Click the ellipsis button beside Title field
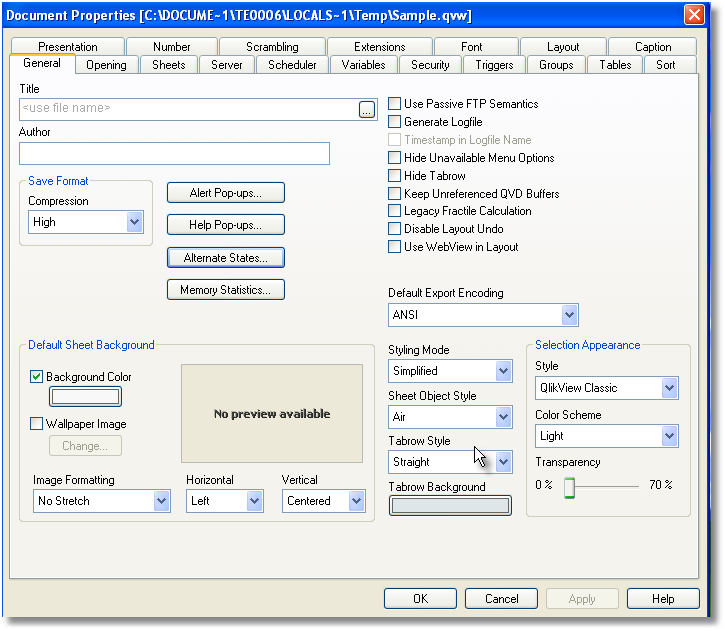 [x=367, y=110]
